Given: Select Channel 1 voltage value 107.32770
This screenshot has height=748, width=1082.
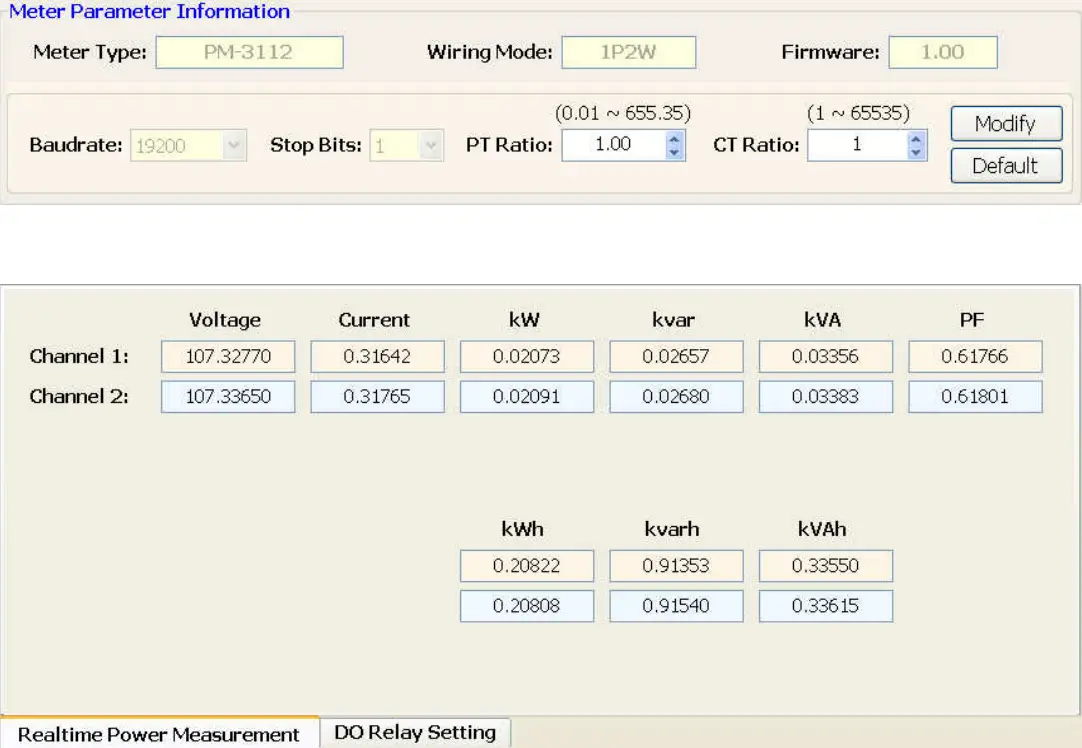Looking at the screenshot, I should click(228, 357).
